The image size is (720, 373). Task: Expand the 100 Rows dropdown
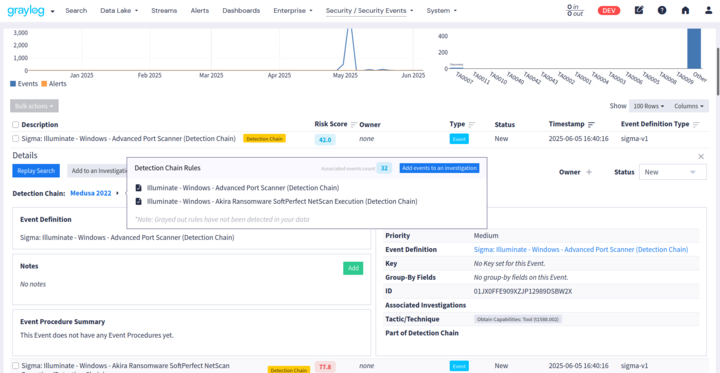click(x=649, y=106)
